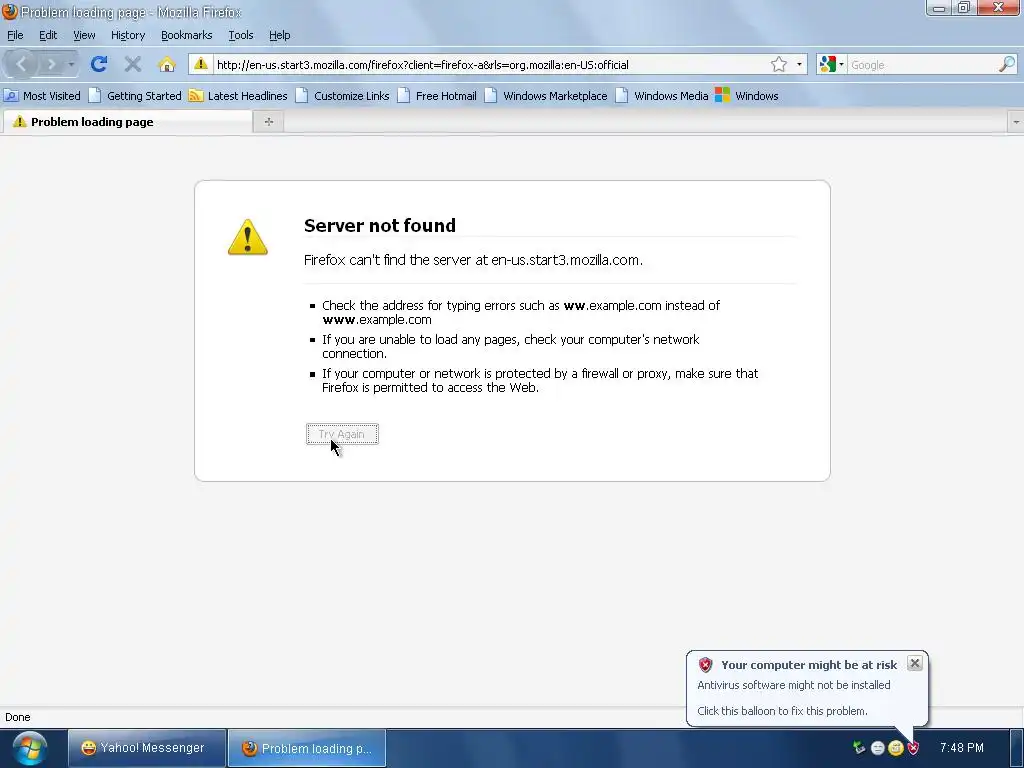Open a new tab with the plus button
This screenshot has height=768, width=1024.
pyautogui.click(x=268, y=121)
